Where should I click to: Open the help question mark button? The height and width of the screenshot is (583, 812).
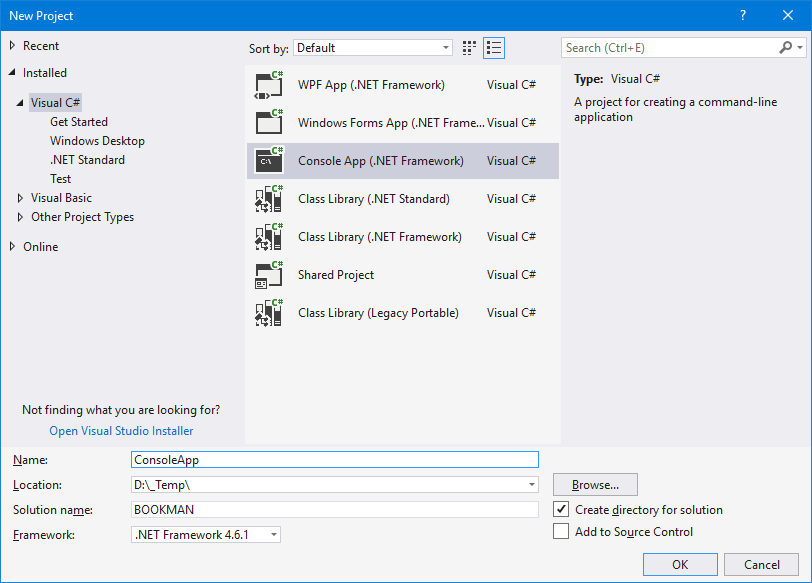coord(743,16)
